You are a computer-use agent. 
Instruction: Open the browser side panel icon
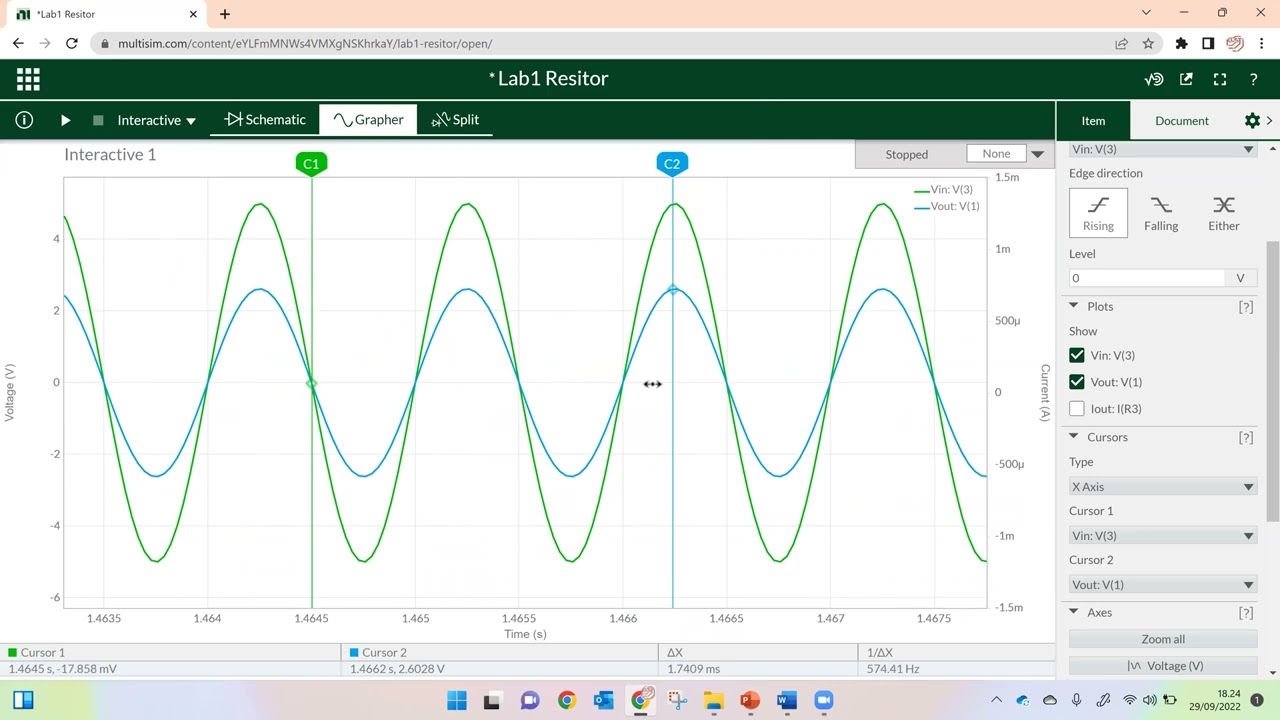pos(1208,44)
